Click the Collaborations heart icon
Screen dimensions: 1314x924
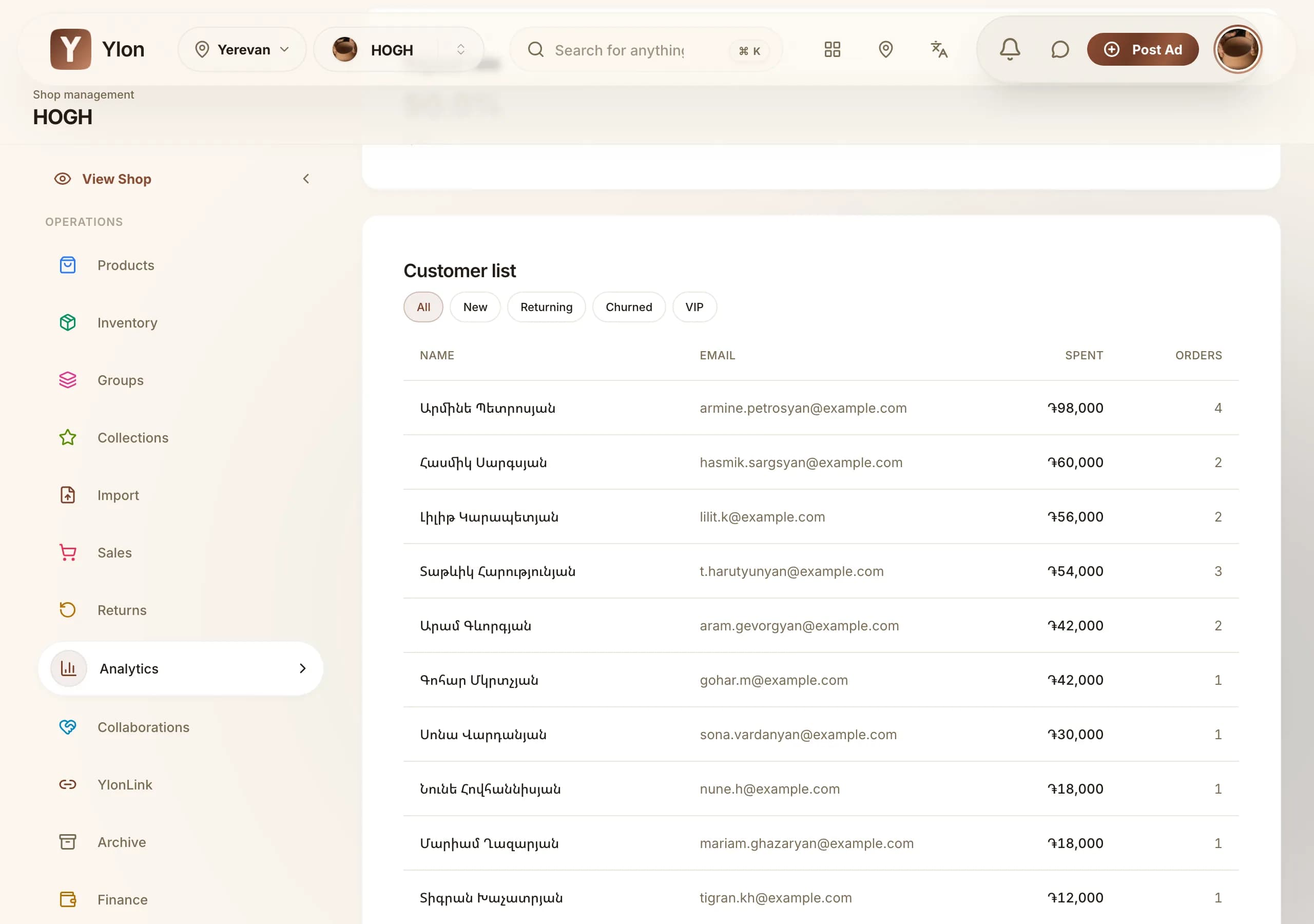coord(68,727)
